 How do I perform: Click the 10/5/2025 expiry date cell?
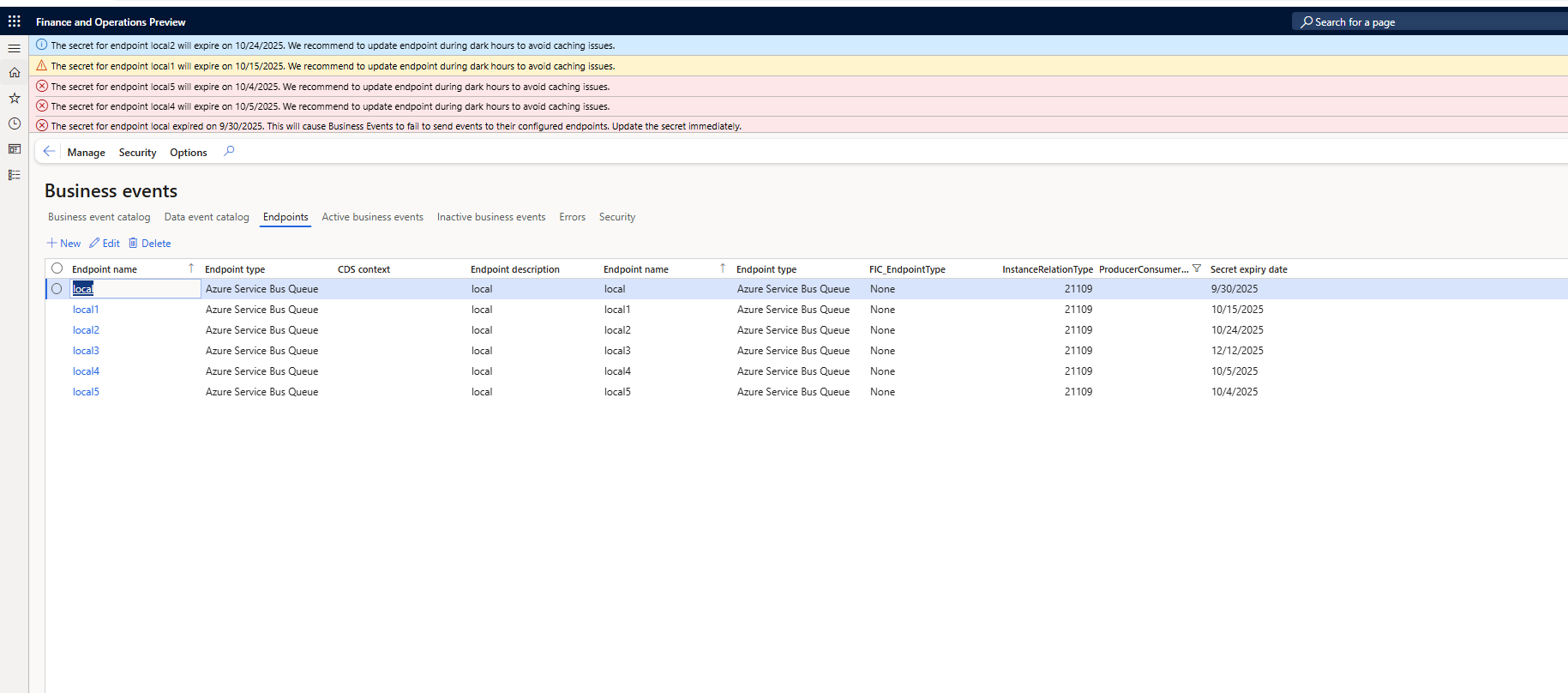pos(1235,371)
